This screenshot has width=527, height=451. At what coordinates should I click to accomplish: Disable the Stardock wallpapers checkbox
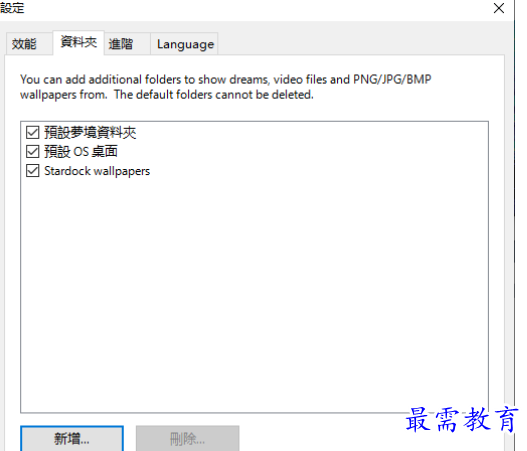tap(33, 171)
